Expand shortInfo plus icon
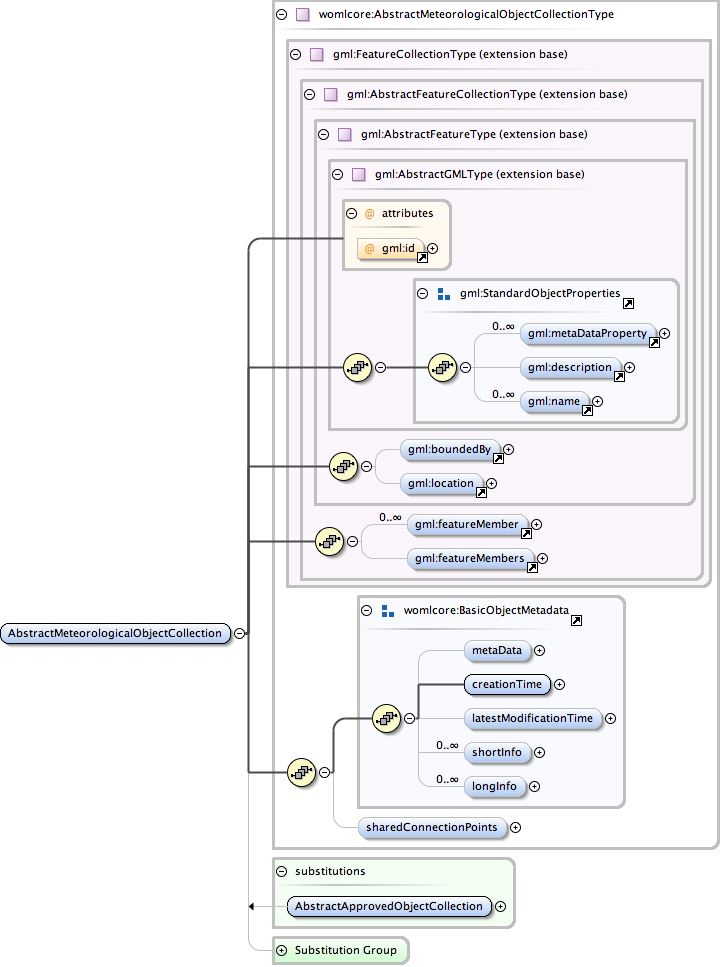Screen dimensions: 720x967 539,752
